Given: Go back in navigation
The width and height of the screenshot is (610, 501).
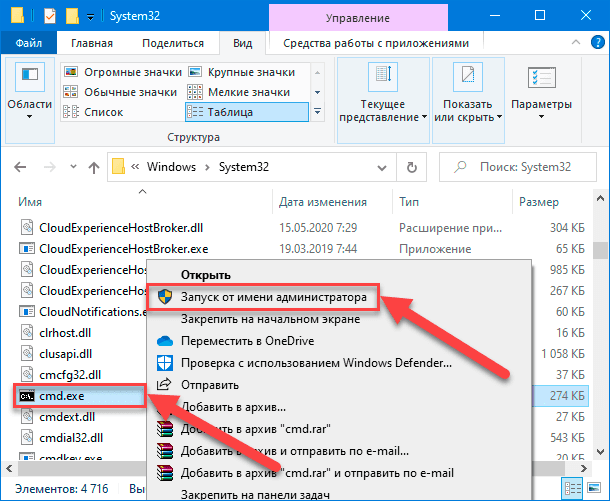Looking at the screenshot, I should 20,167.
